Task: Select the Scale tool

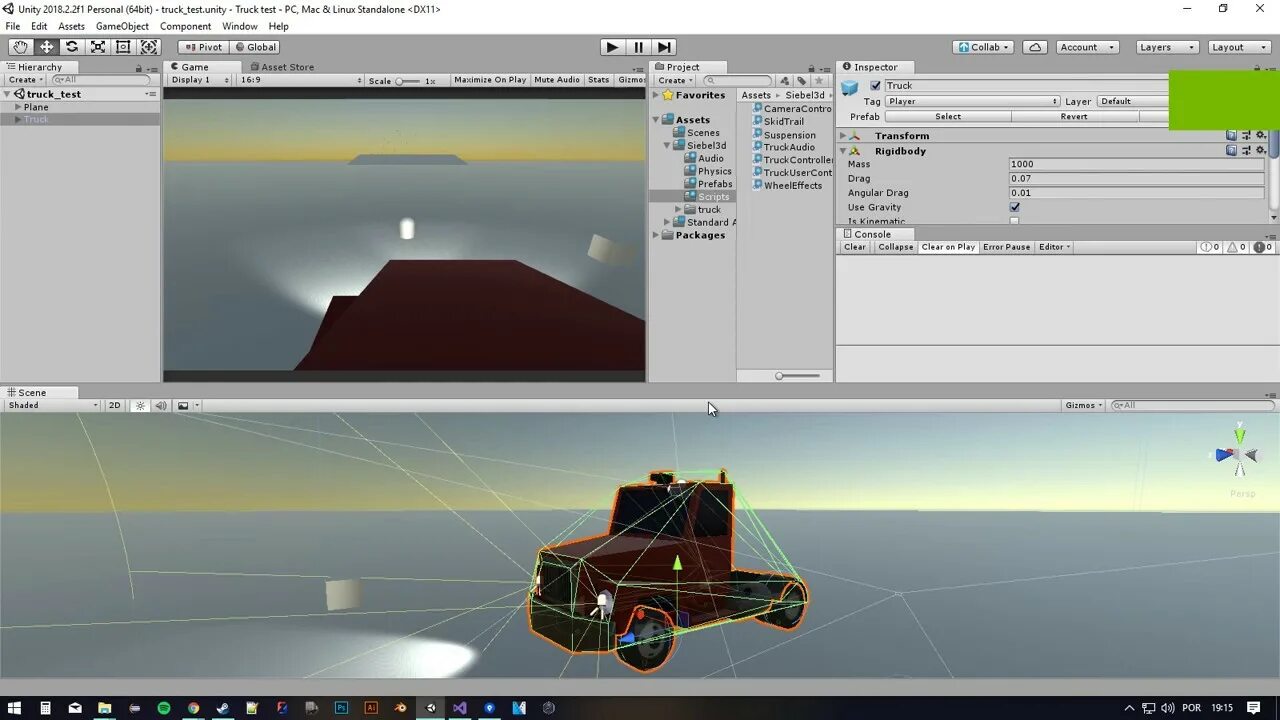Action: coord(96,46)
